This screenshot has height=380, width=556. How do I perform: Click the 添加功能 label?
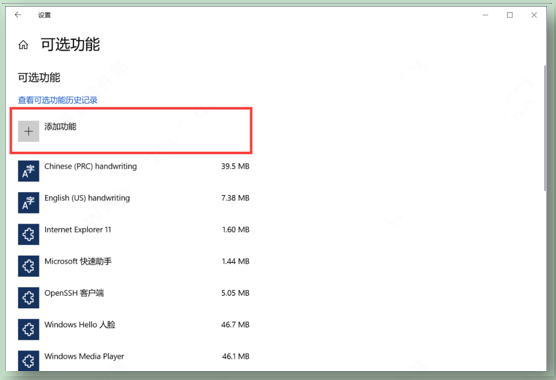coord(60,127)
